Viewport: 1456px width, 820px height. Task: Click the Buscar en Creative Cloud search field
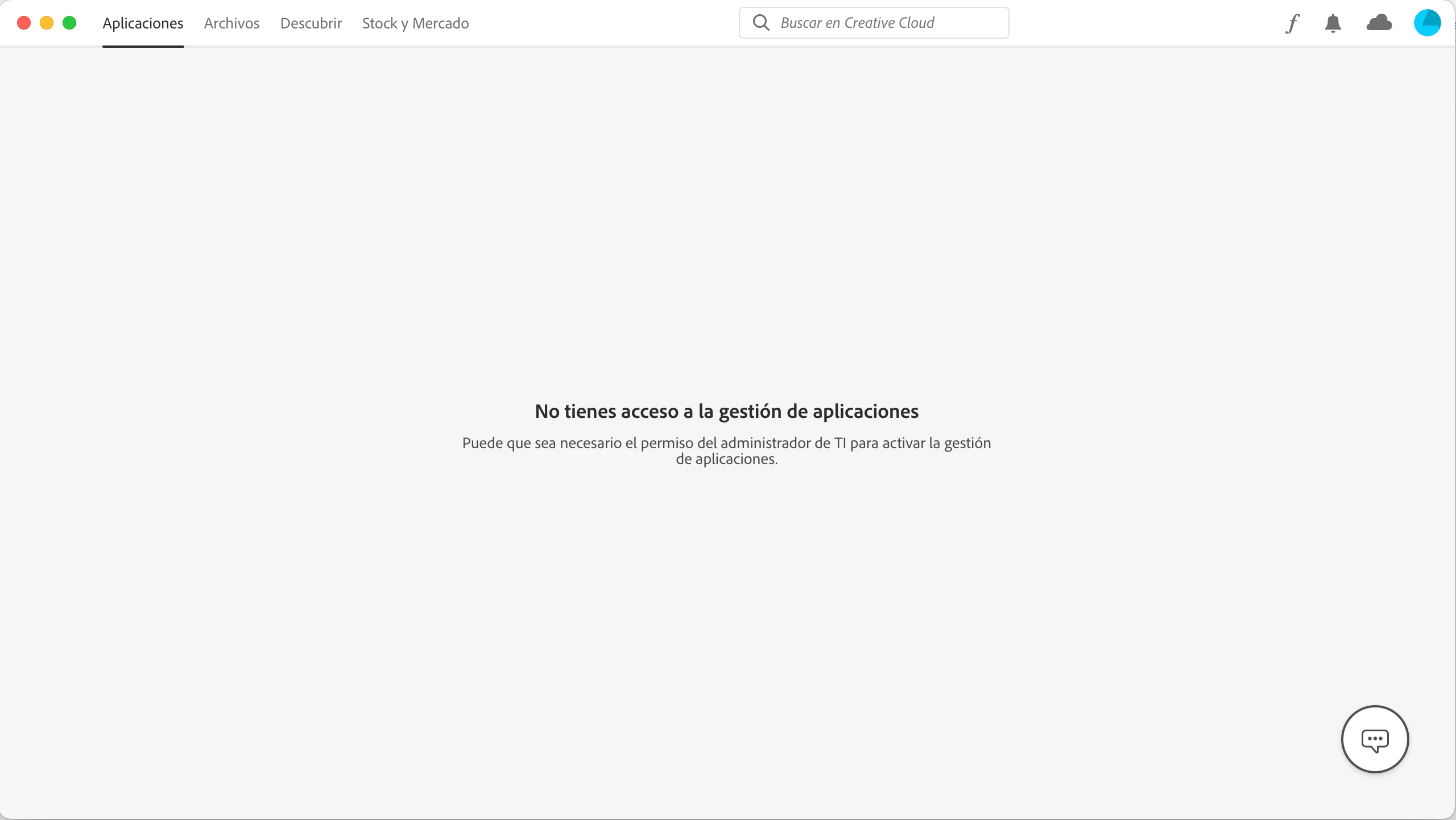click(x=874, y=23)
